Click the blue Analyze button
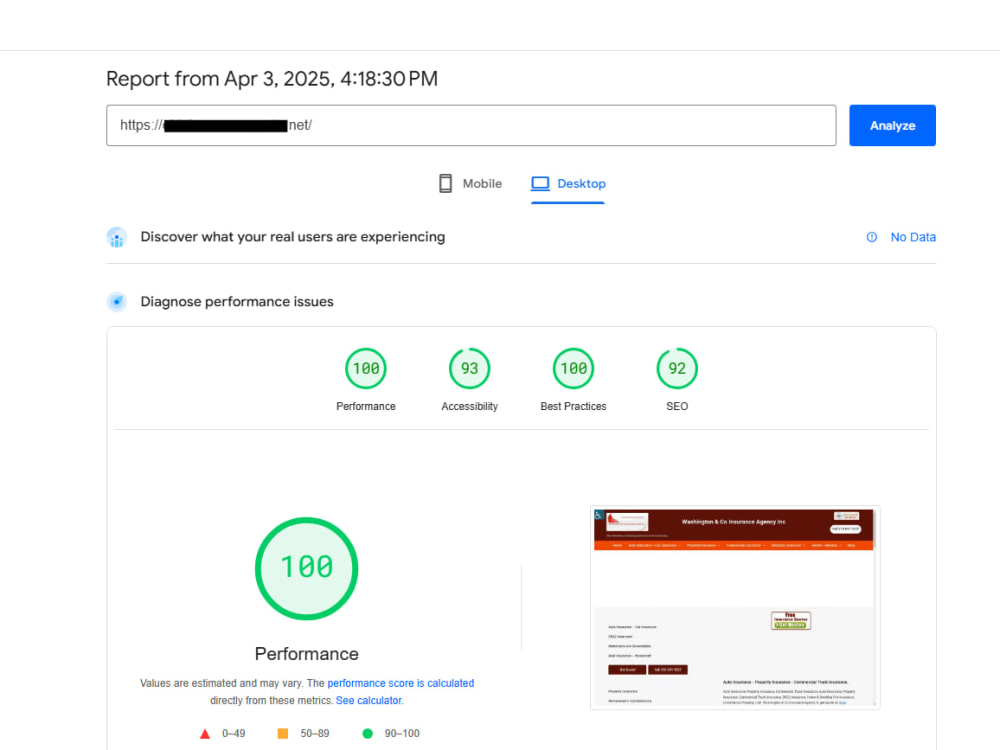 point(892,126)
